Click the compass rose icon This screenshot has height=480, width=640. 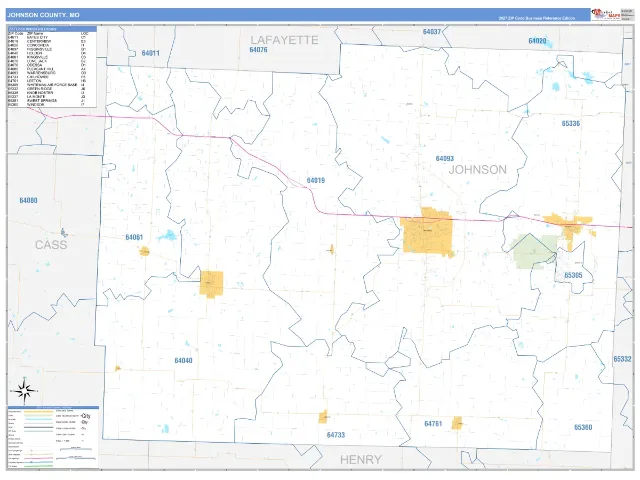click(x=24, y=391)
